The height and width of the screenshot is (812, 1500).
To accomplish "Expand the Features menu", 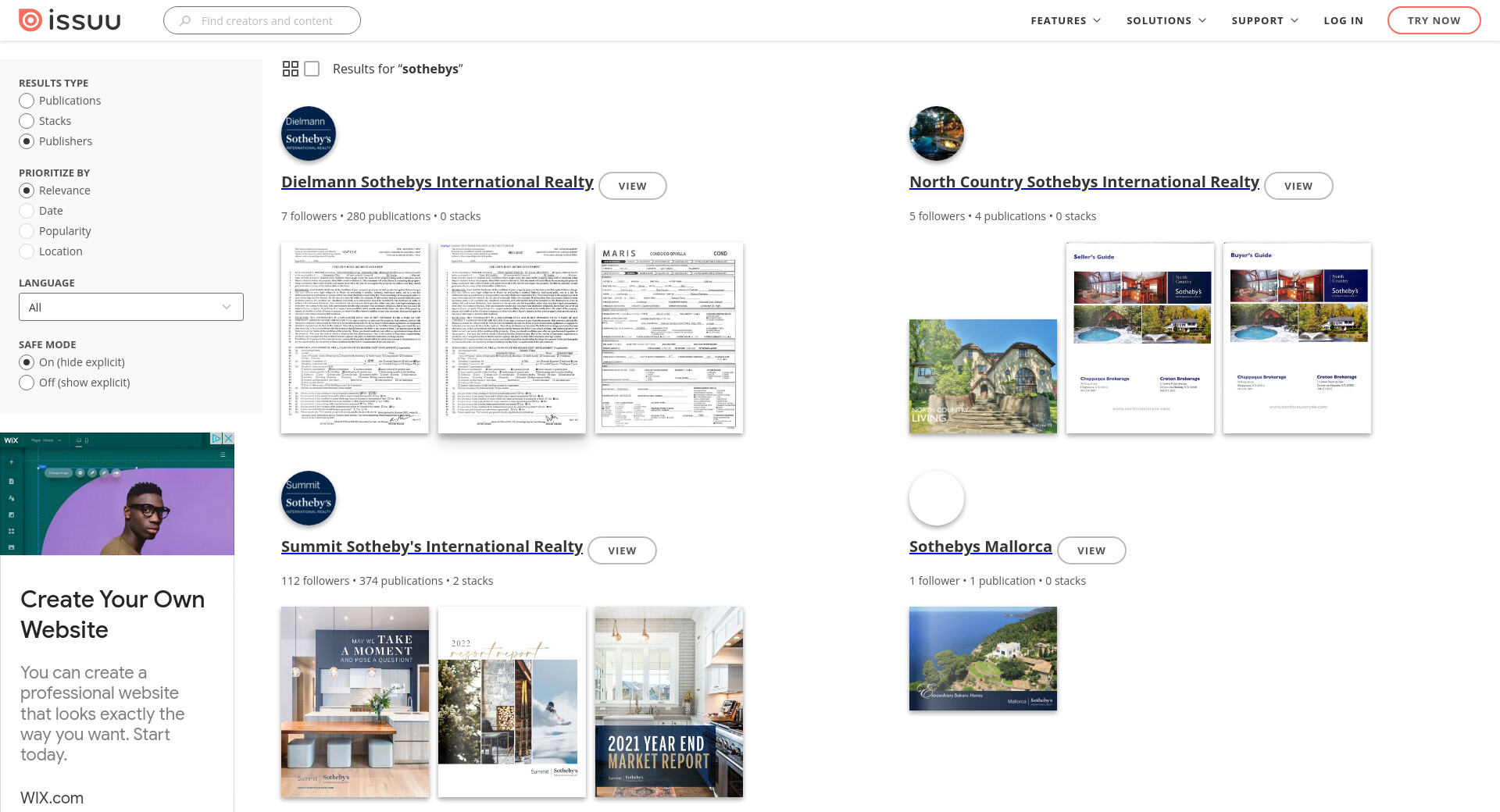I will click(1065, 20).
